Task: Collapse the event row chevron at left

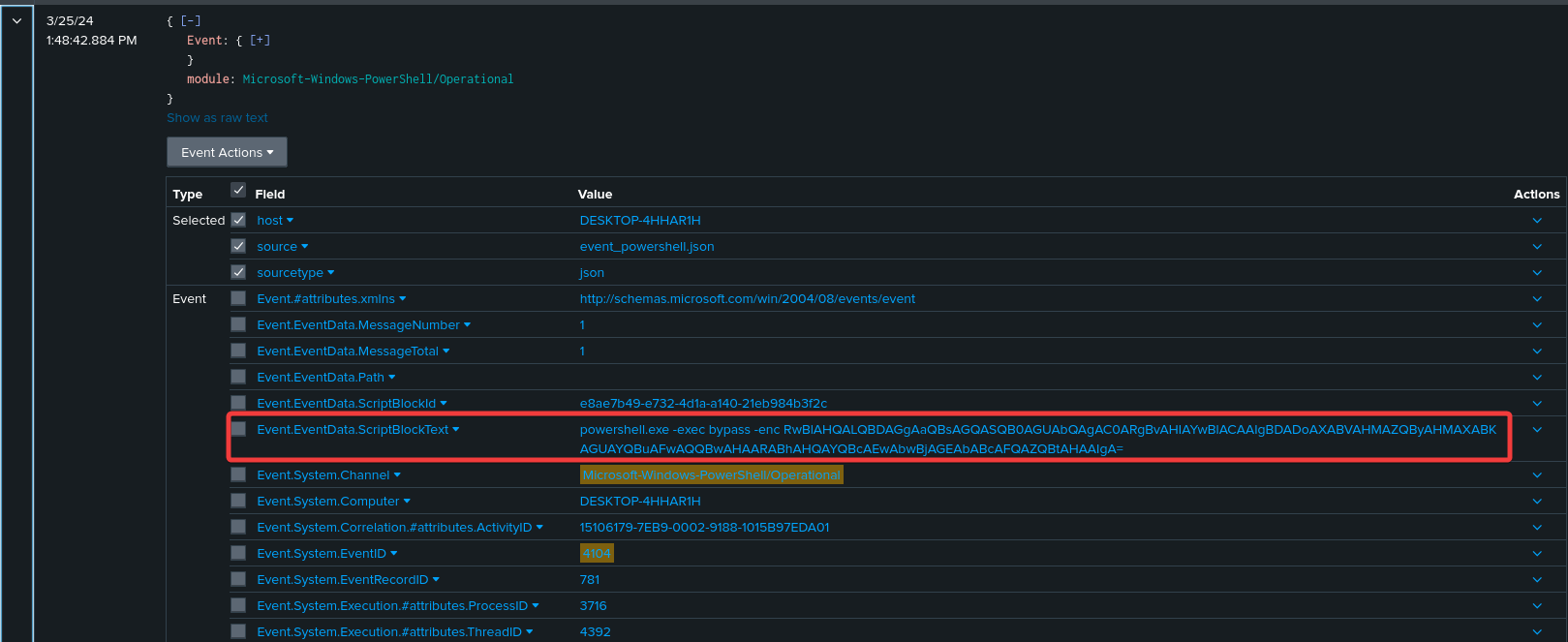Action: click(x=16, y=20)
